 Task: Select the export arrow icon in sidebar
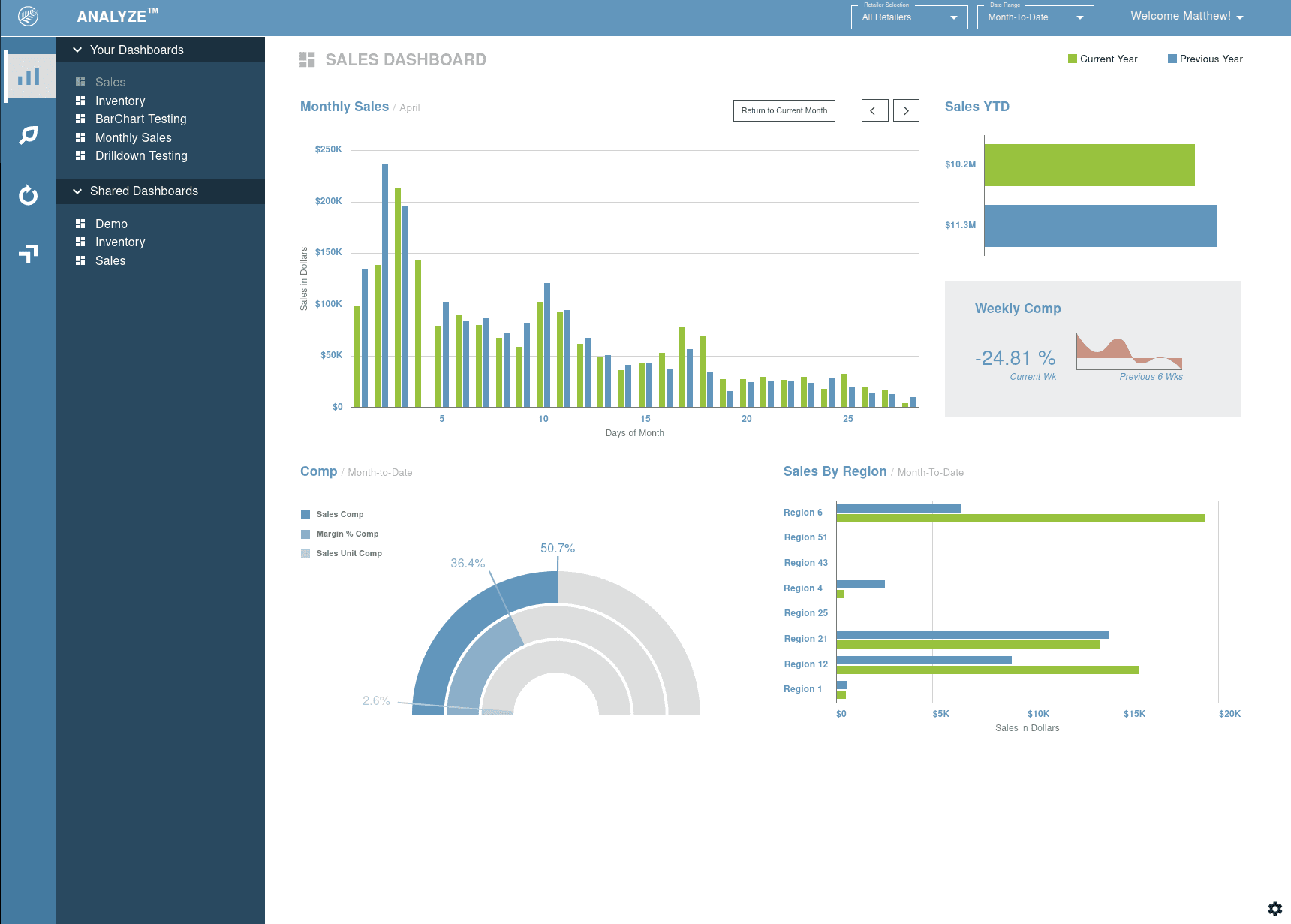(x=29, y=254)
